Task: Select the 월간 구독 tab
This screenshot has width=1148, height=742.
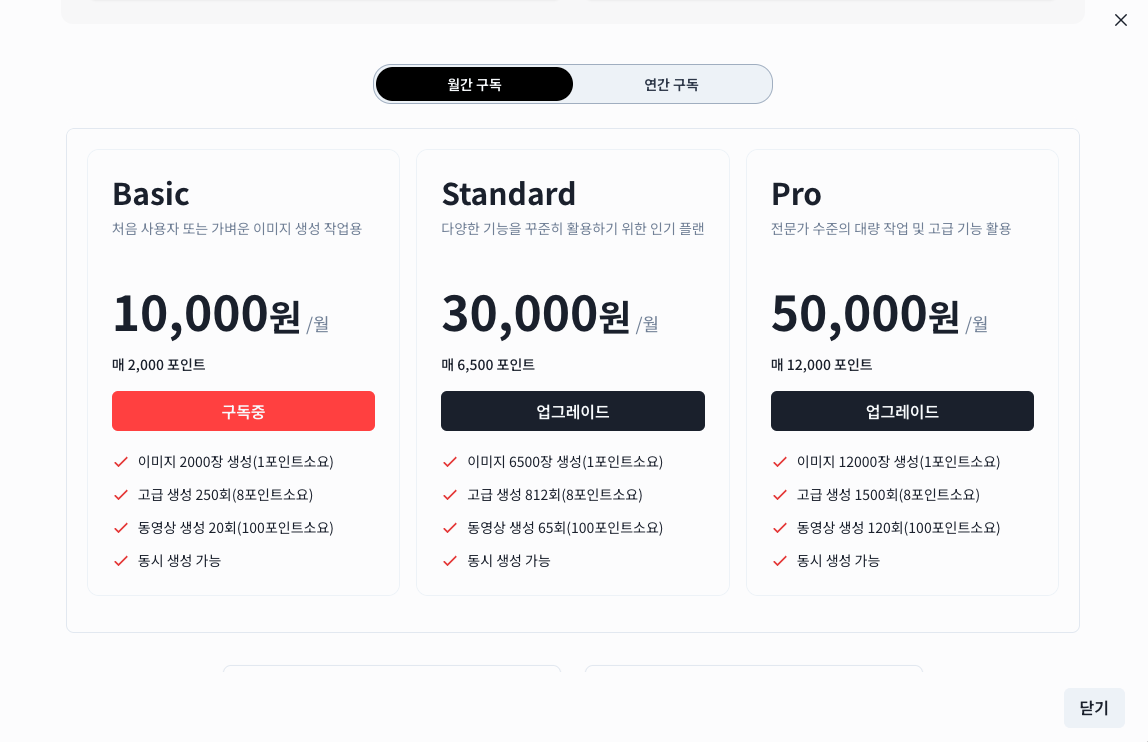Action: click(473, 84)
